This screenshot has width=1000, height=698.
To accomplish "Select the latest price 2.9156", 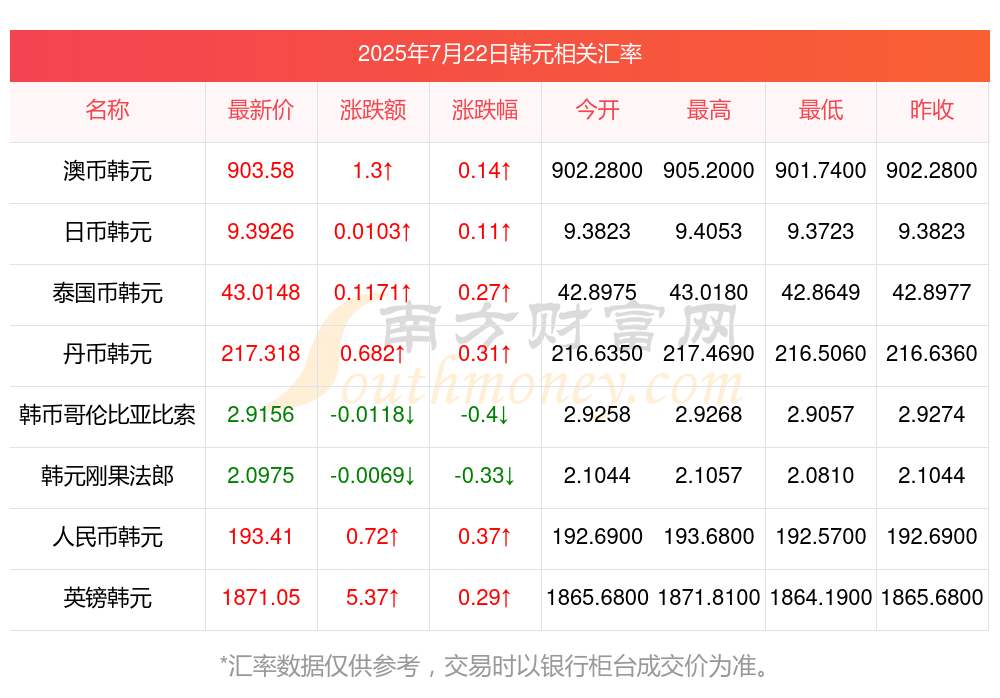I will pyautogui.click(x=261, y=415).
